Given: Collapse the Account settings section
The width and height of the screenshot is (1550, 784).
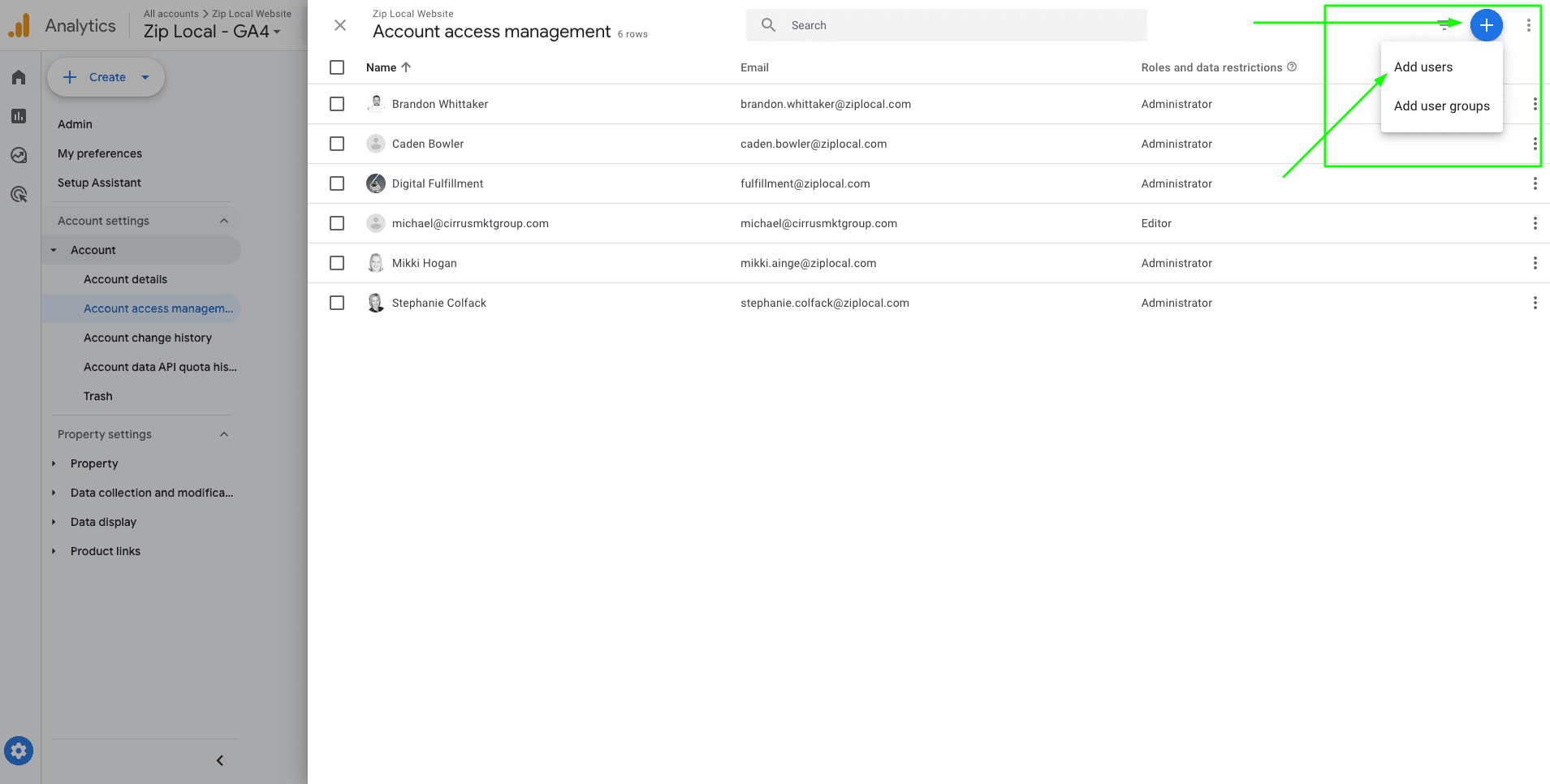Looking at the screenshot, I should (x=224, y=221).
